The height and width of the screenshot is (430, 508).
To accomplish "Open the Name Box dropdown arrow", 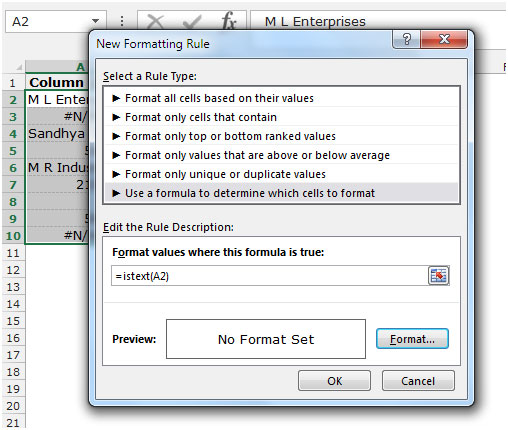I will tap(96, 21).
